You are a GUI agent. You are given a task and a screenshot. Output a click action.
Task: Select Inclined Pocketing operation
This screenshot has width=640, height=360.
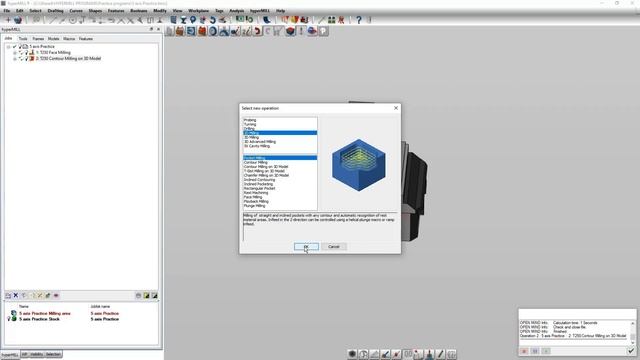click(x=258, y=184)
